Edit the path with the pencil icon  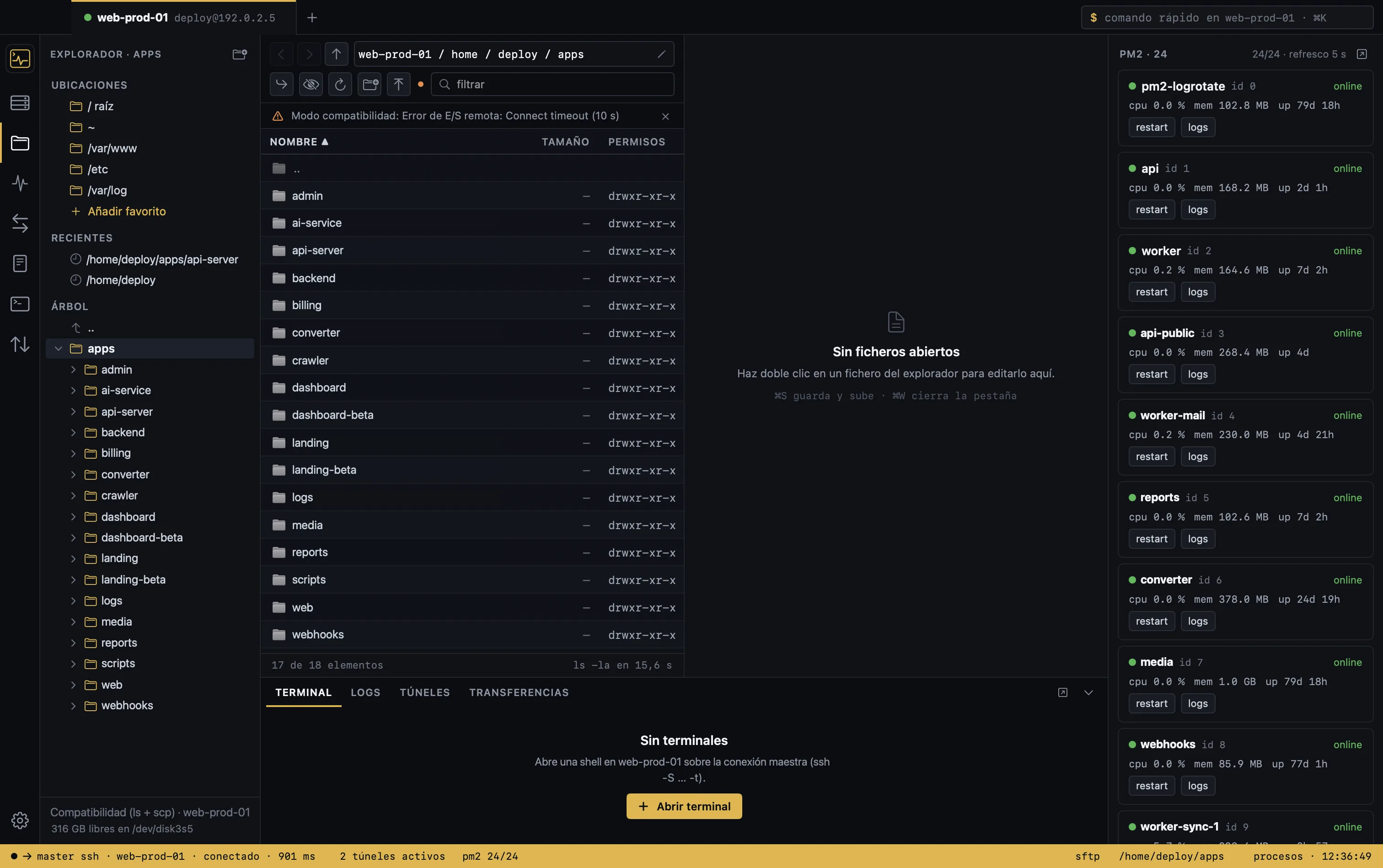[x=661, y=54]
